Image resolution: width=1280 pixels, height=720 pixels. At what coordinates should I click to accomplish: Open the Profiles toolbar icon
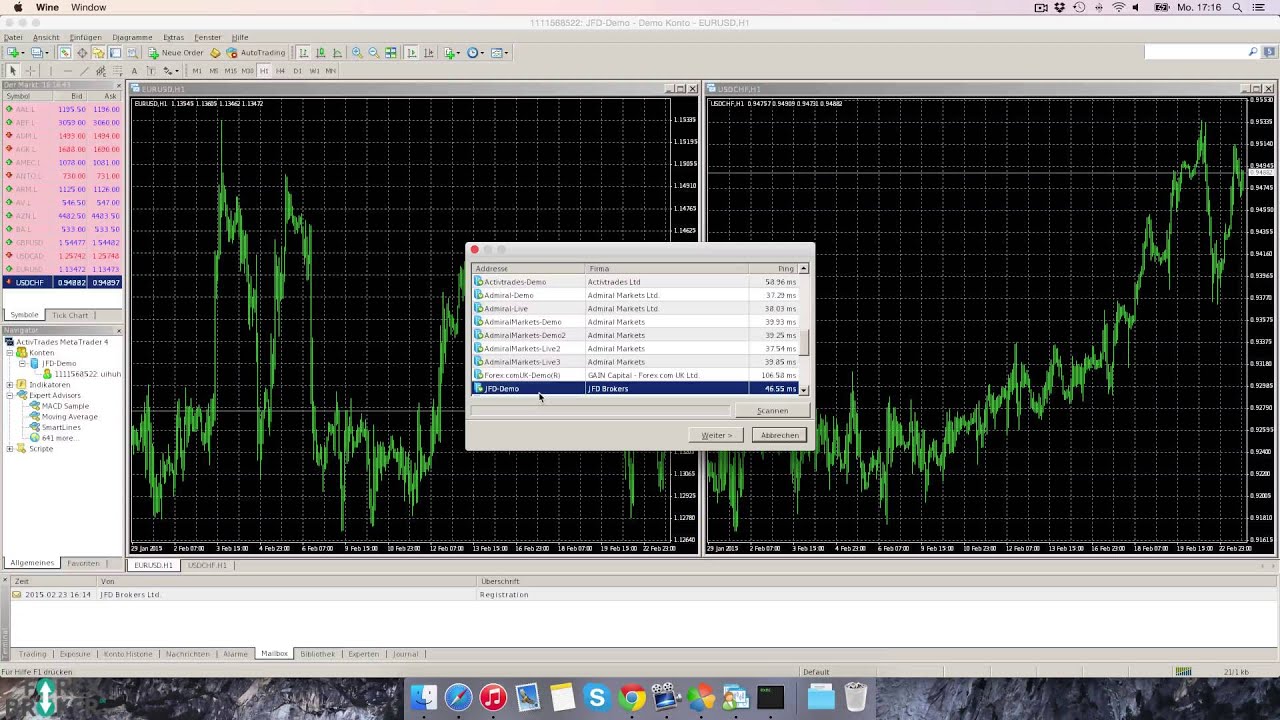tap(37, 52)
